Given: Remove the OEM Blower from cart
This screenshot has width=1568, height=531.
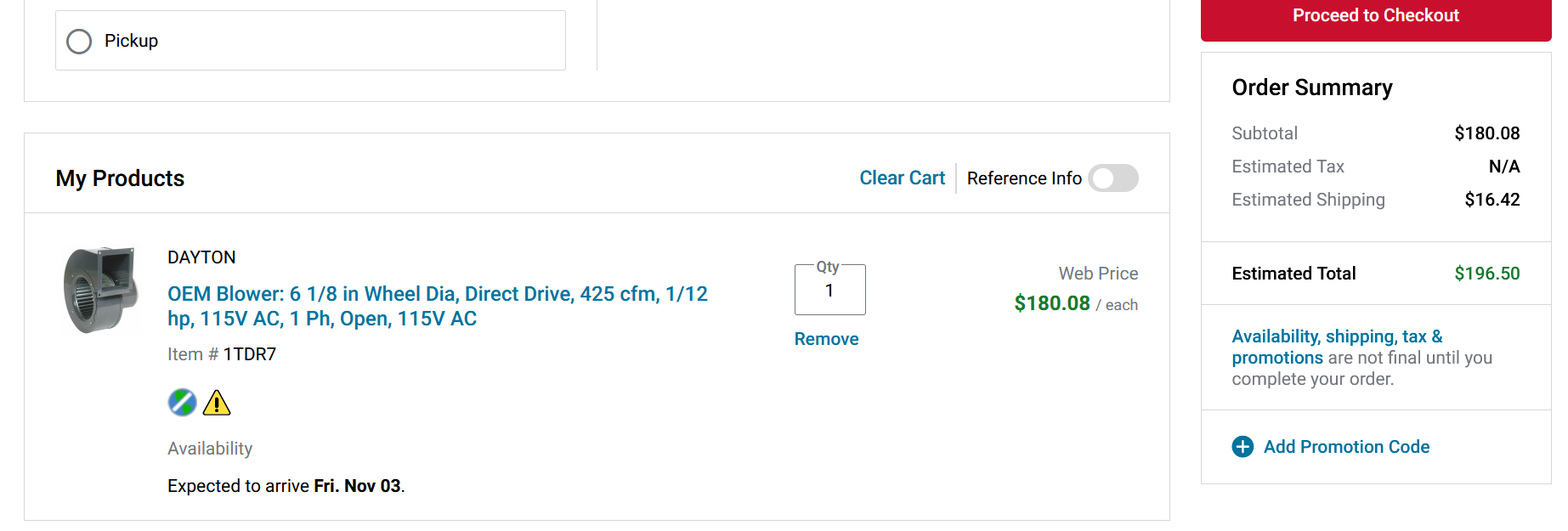Looking at the screenshot, I should [826, 339].
